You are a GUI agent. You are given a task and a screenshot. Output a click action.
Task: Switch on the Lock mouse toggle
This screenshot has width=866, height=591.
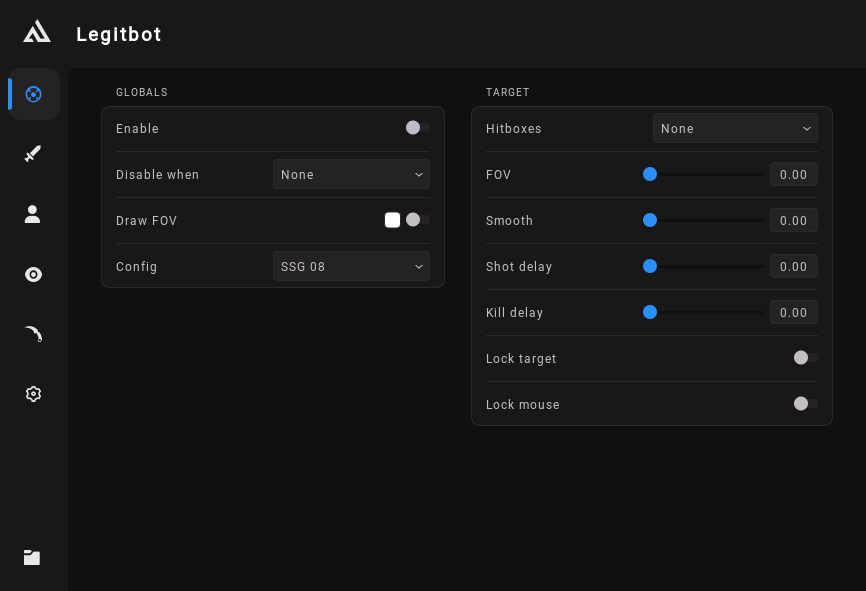(805, 404)
